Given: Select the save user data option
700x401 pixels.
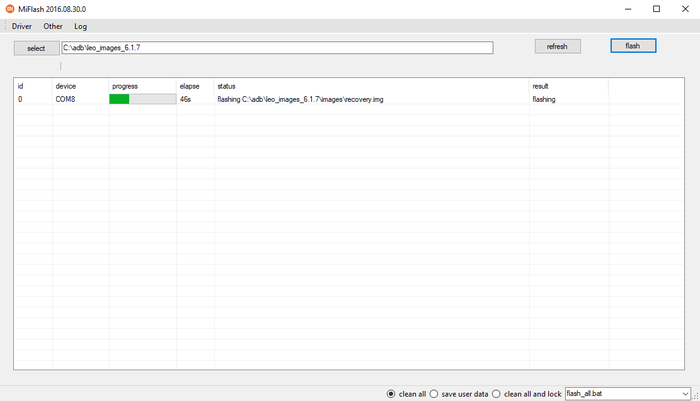Looking at the screenshot, I should (434, 394).
